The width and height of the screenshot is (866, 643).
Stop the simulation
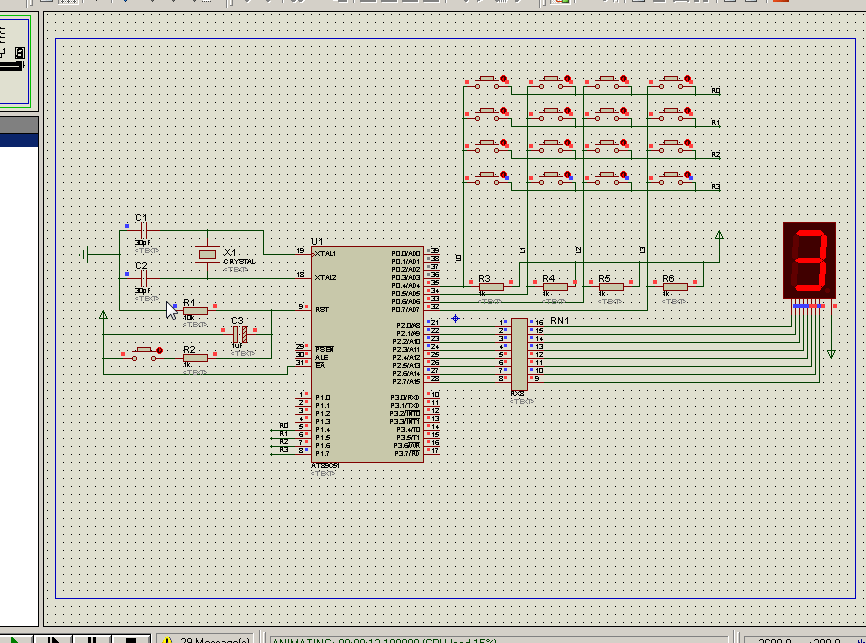[131, 640]
